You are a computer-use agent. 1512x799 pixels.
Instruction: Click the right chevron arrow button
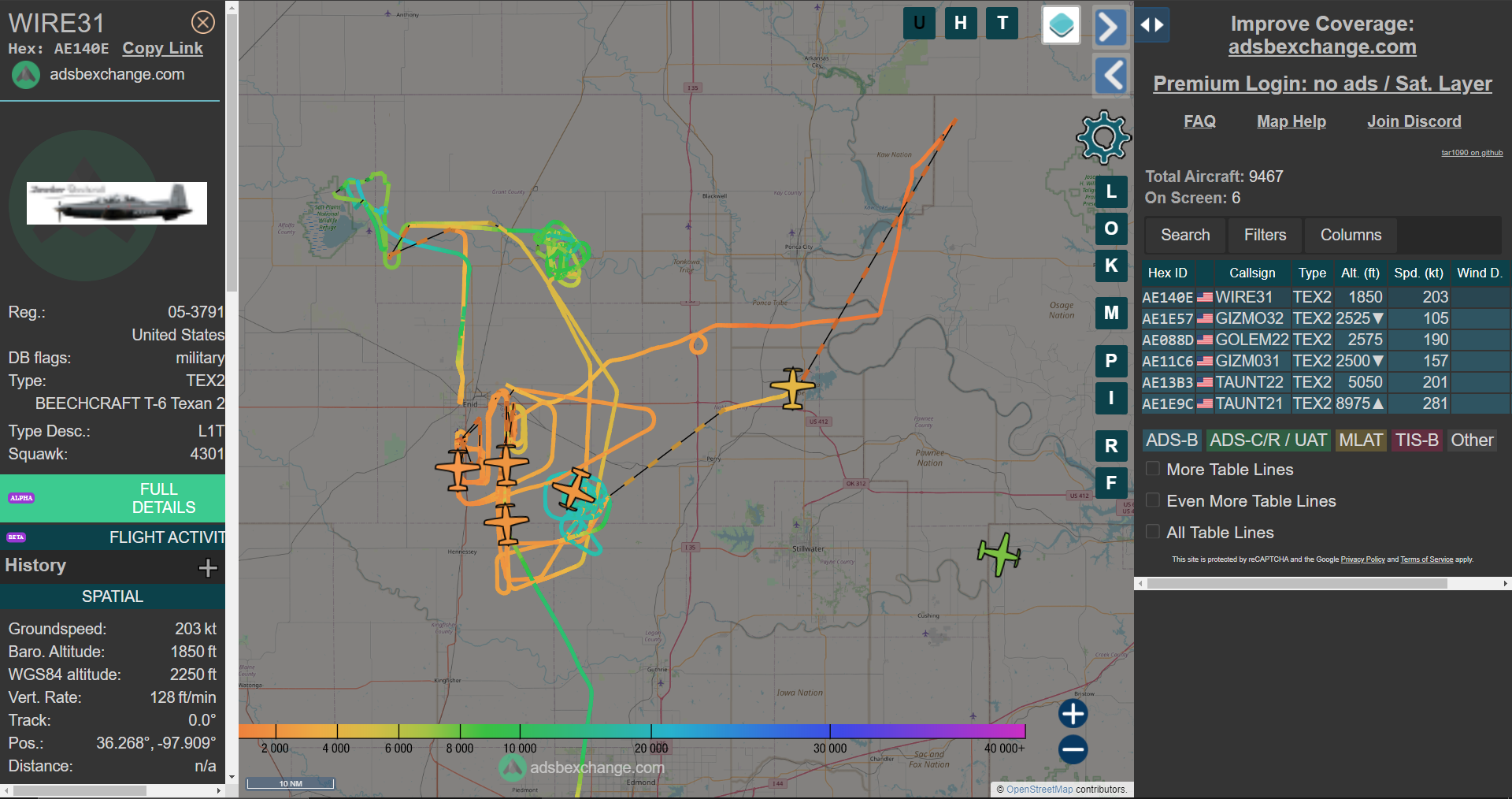(1110, 28)
